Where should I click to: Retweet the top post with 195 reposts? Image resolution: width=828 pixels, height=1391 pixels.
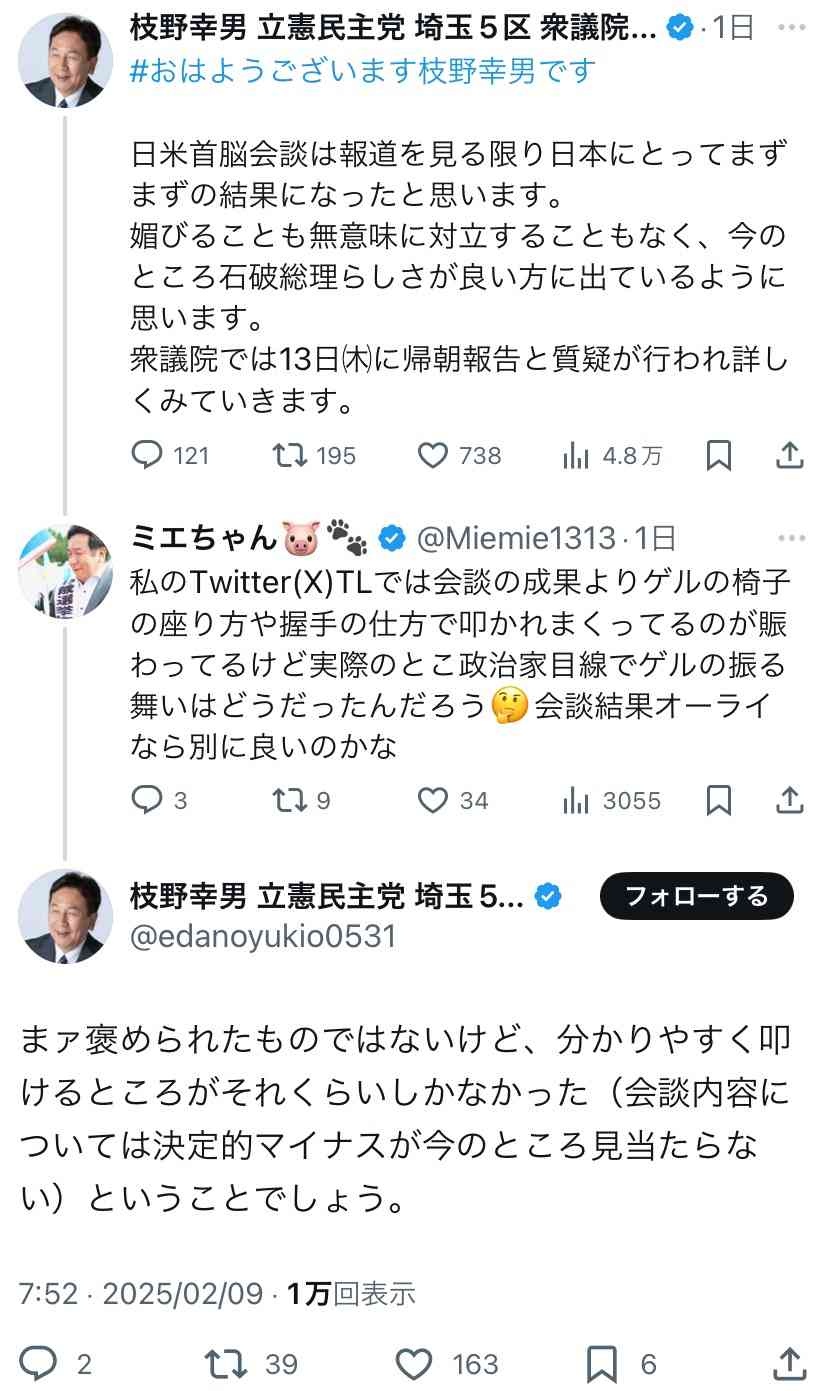(290, 456)
